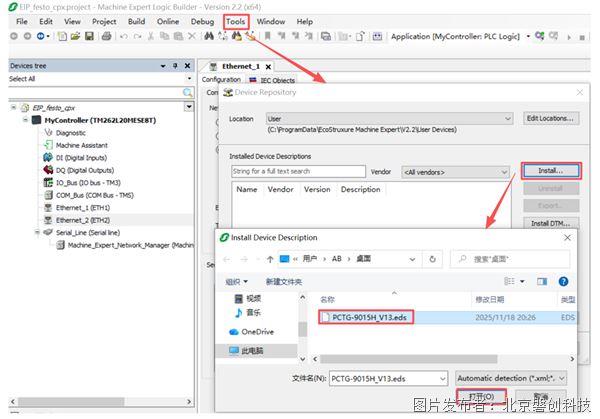Open the Tools menu
Viewport: 600px width, 419px height.
coord(235,21)
